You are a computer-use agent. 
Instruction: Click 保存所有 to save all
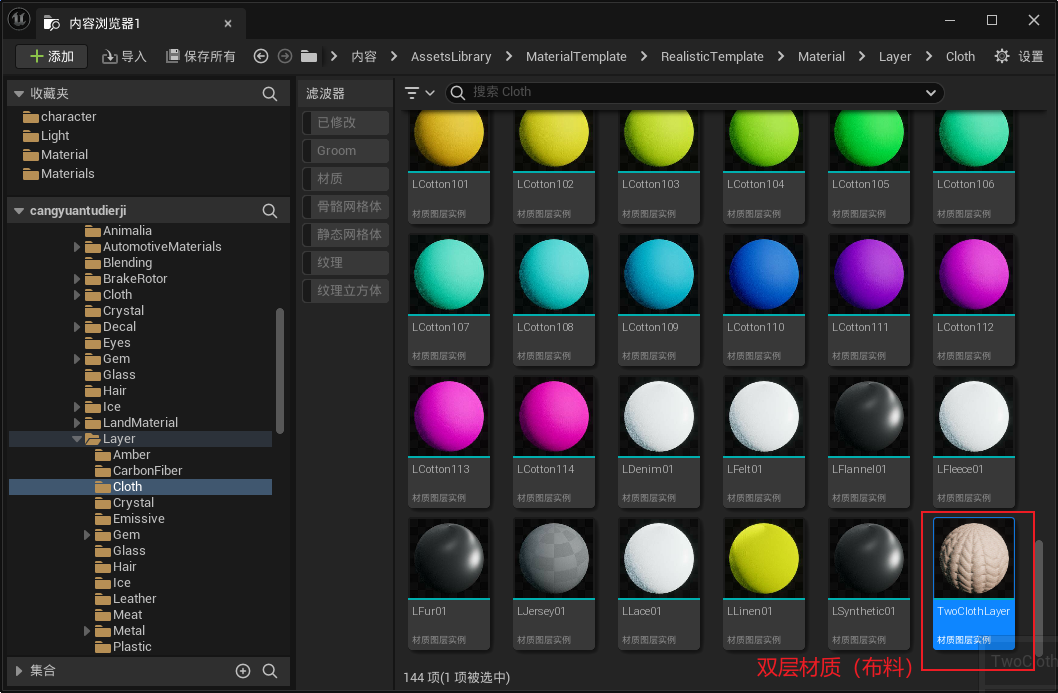(x=201, y=57)
